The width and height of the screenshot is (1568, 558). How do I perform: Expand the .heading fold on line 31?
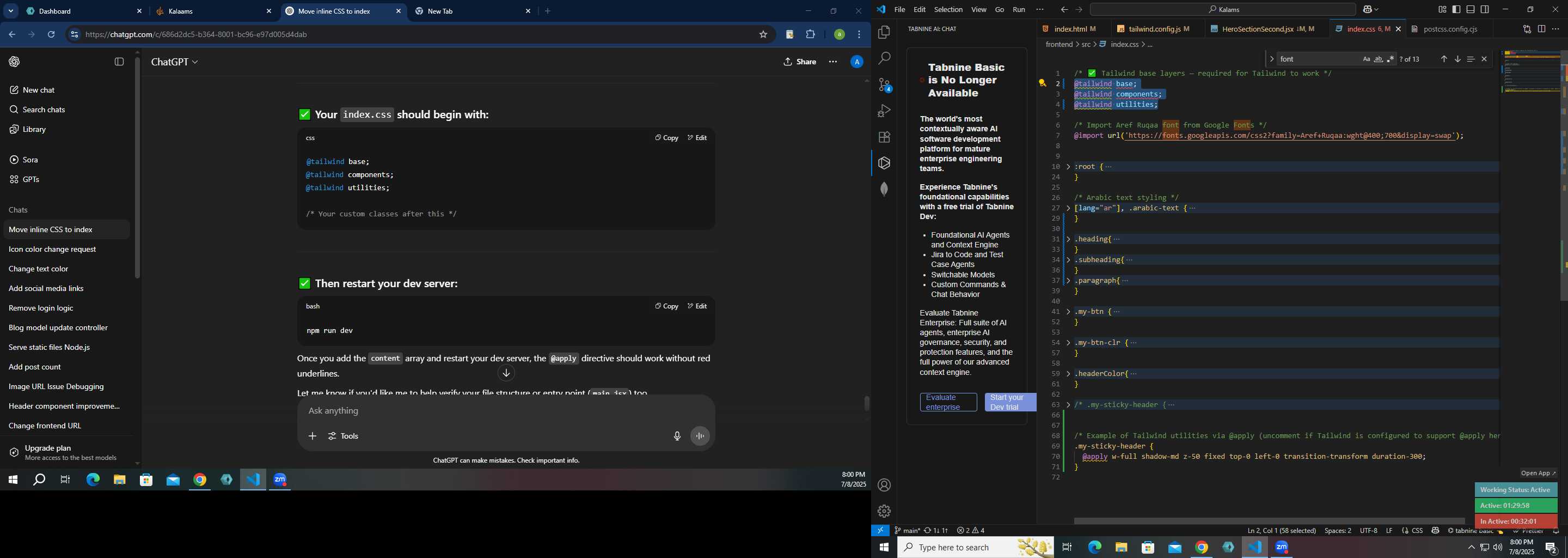1068,239
